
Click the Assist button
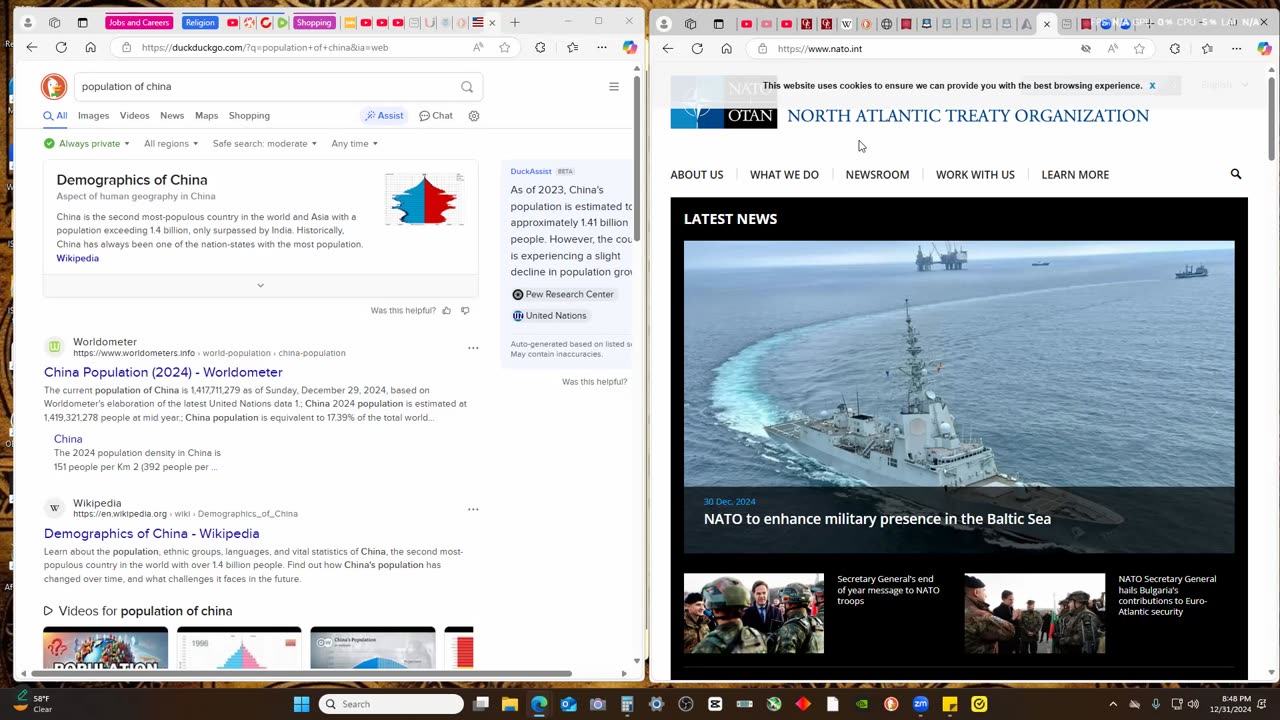384,116
